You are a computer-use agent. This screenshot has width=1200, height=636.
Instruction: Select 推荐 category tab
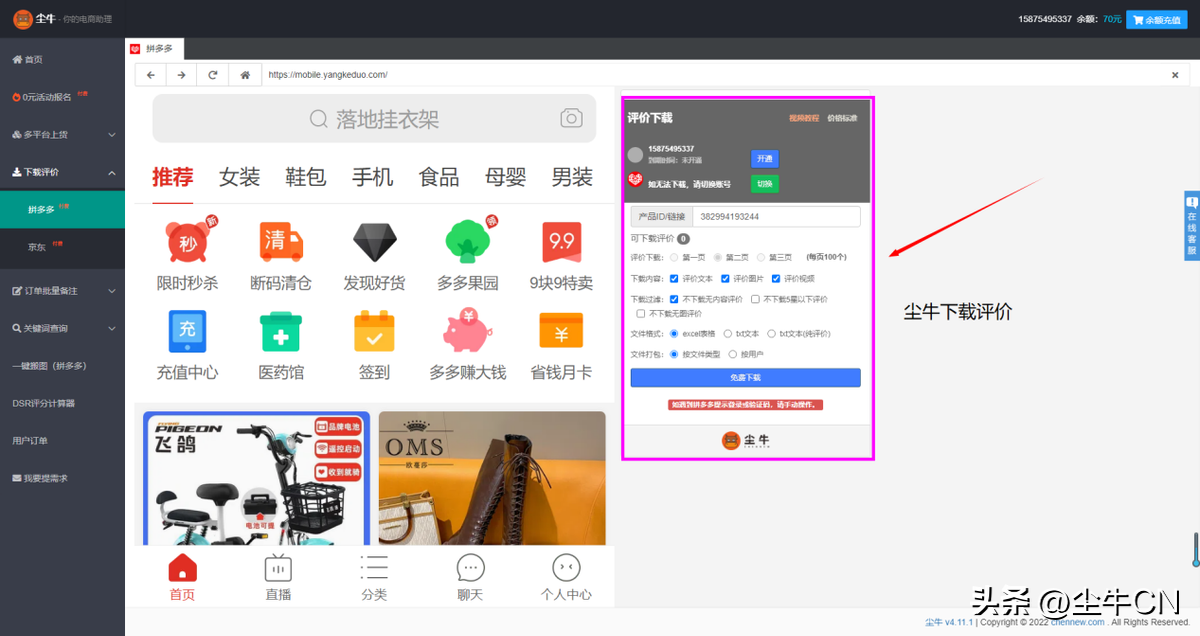coord(172,177)
